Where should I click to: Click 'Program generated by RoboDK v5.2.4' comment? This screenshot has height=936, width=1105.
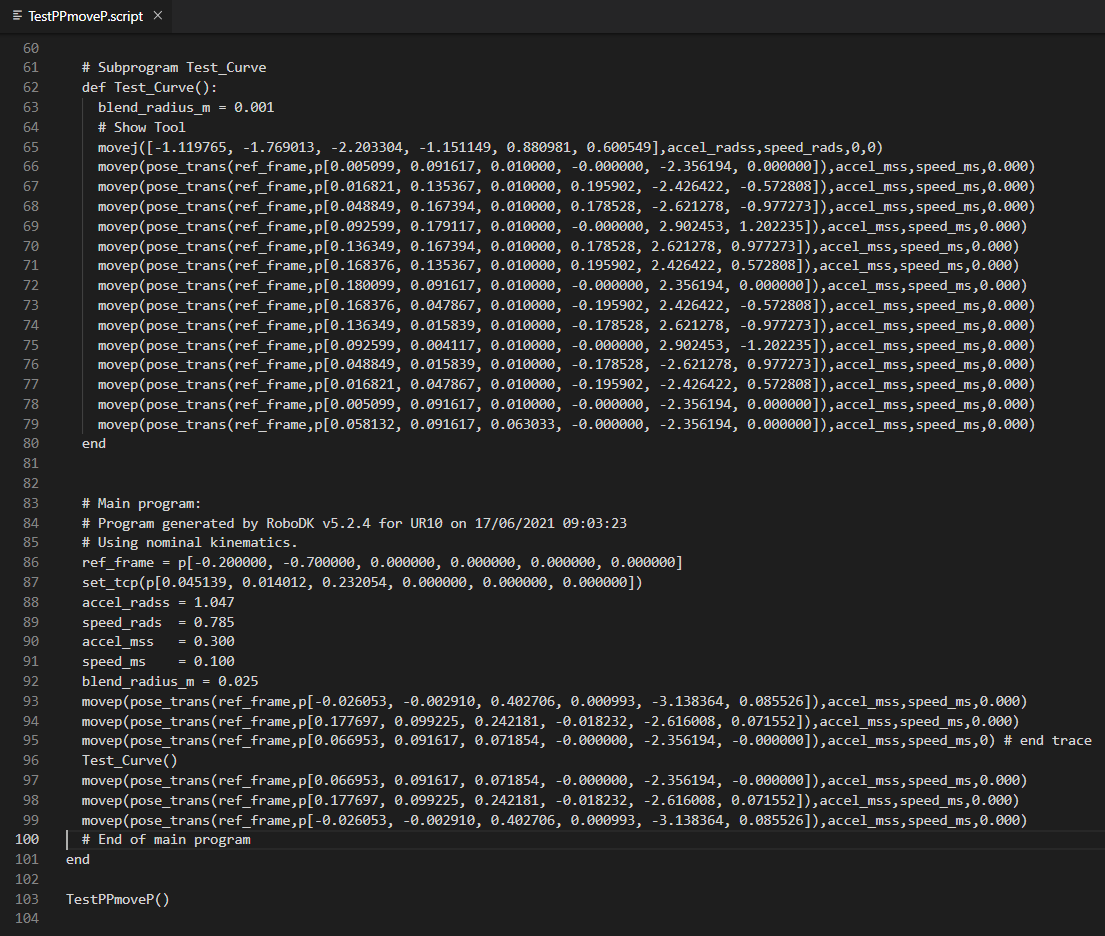354,523
